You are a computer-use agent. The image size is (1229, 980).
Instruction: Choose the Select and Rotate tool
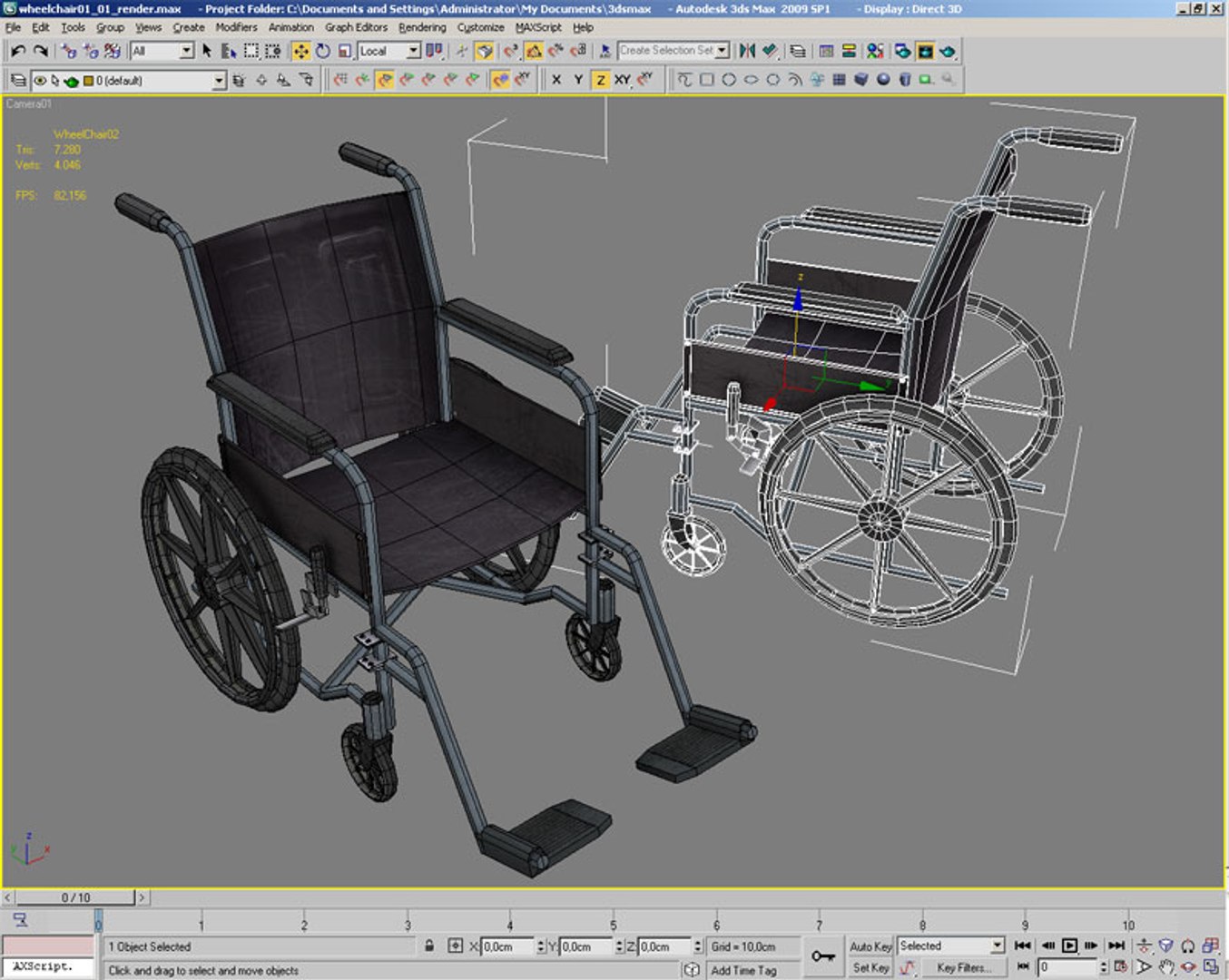tap(322, 52)
